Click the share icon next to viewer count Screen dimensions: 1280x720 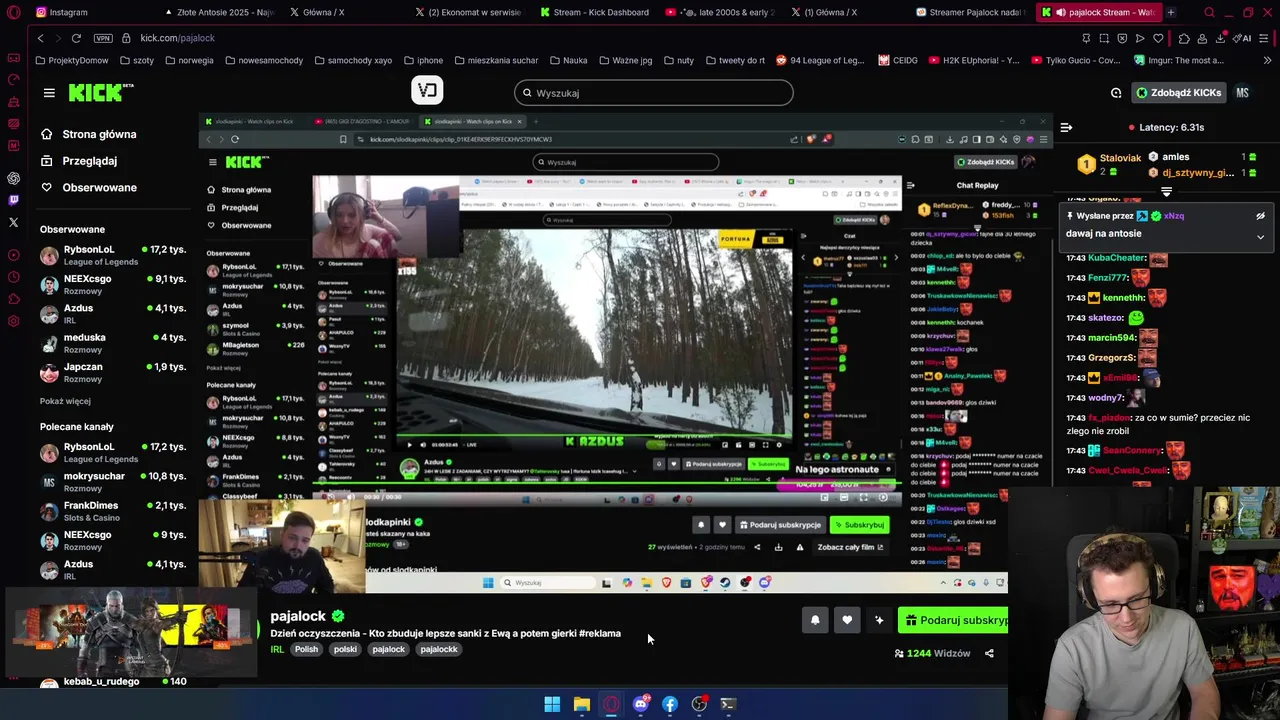[989, 654]
